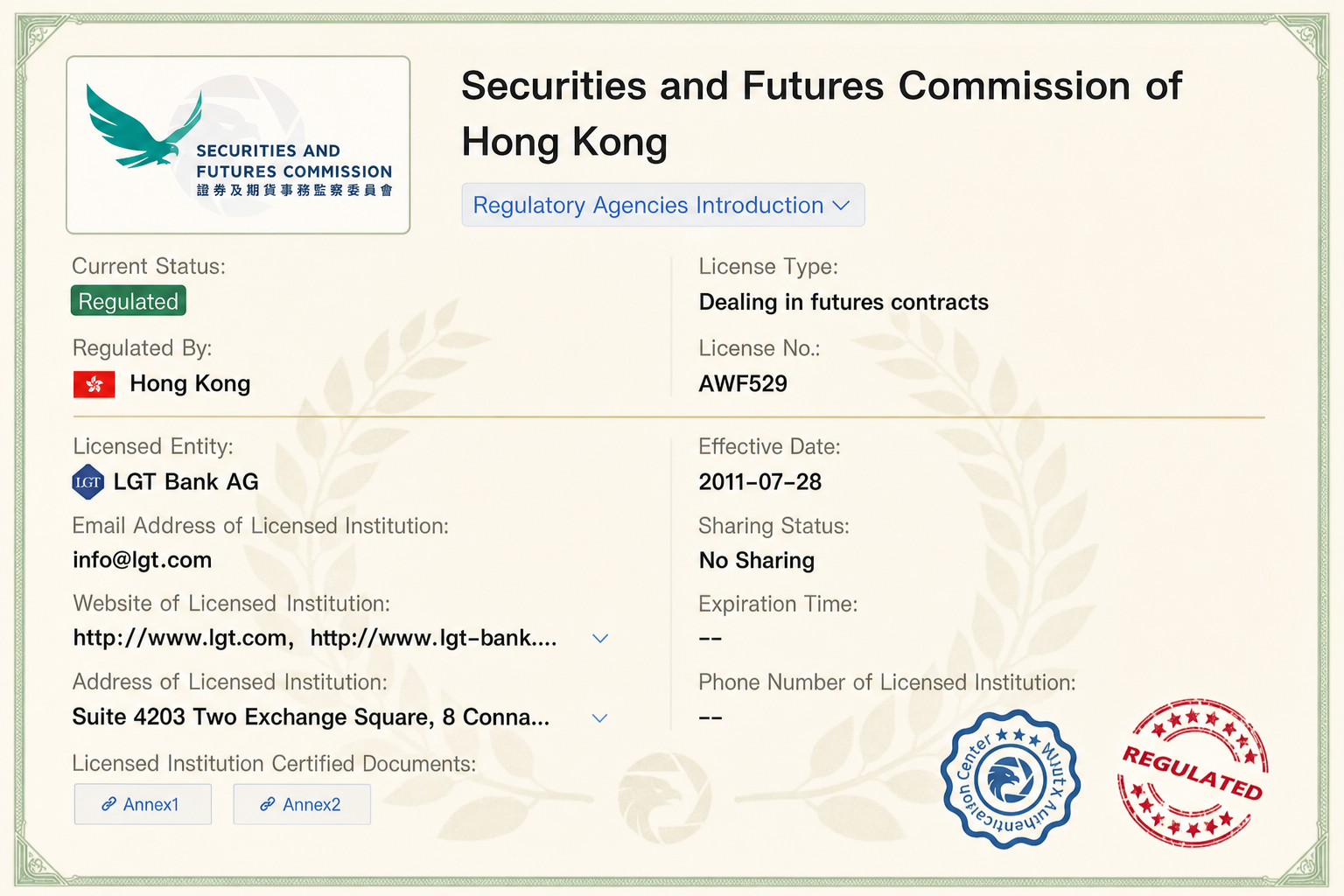Viewport: 1344px width, 896px height.
Task: Click the watermark eagle emblem at bottom center
Action: tap(664, 794)
